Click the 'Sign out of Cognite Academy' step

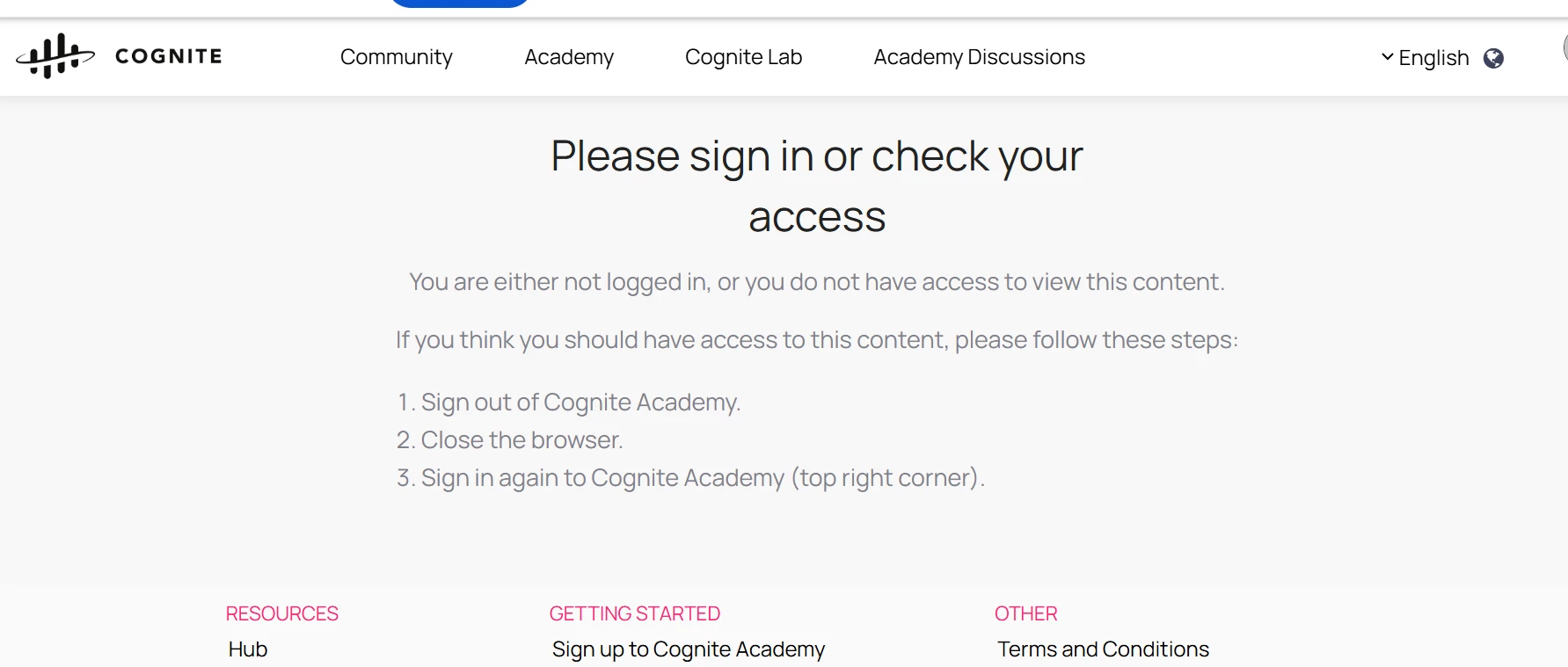coord(580,402)
